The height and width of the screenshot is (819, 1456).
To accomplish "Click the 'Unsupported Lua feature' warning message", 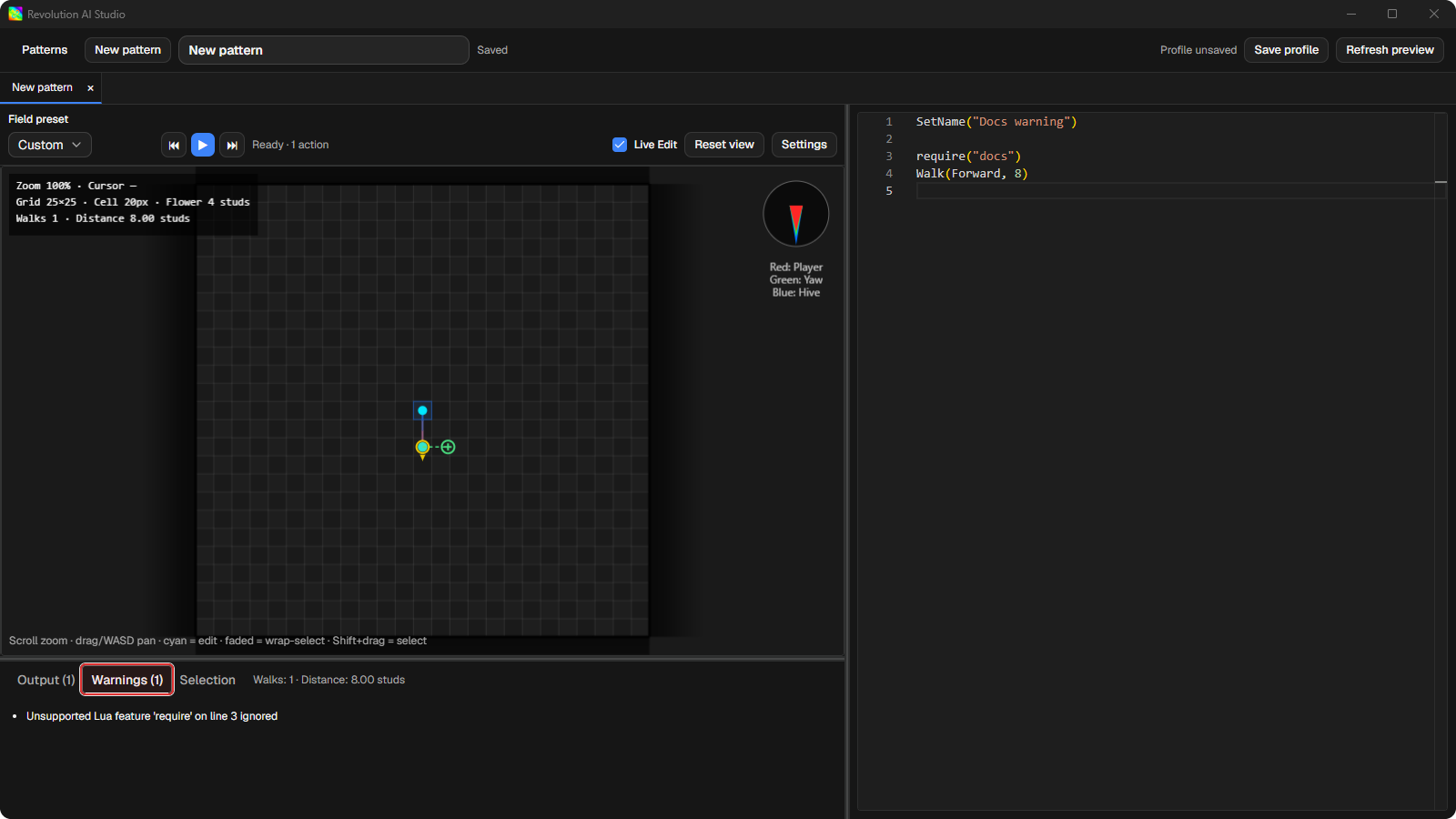I will tap(152, 716).
